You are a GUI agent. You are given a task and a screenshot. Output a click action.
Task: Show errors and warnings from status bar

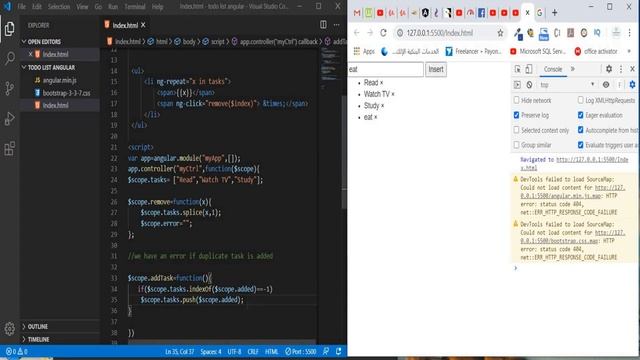coord(16,351)
